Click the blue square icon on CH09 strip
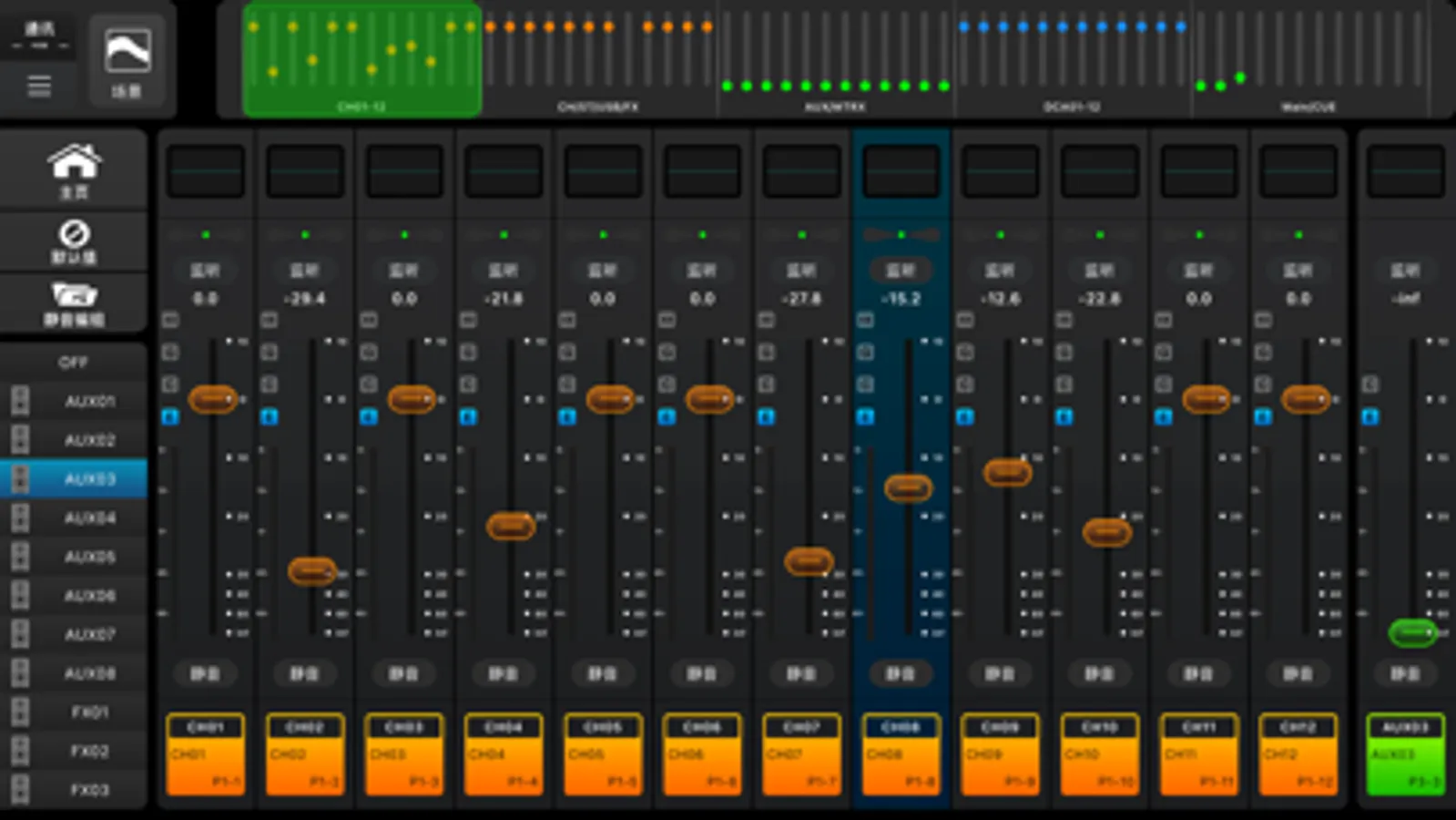Image resolution: width=1456 pixels, height=820 pixels. tap(965, 416)
